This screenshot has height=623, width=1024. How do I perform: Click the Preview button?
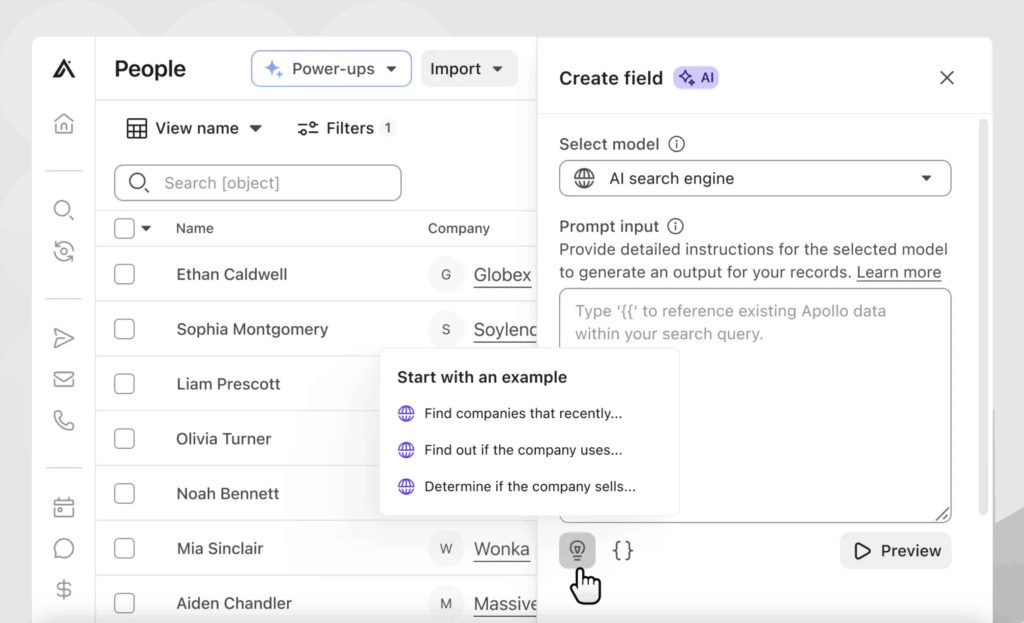(896, 551)
